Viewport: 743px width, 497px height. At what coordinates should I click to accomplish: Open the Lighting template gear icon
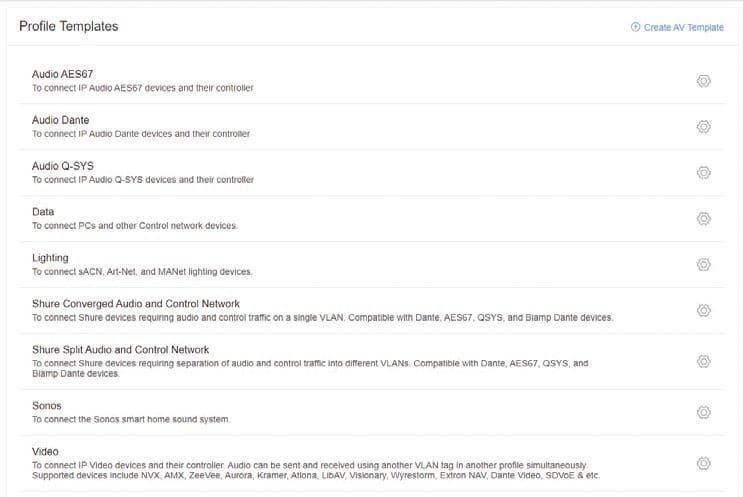point(703,265)
